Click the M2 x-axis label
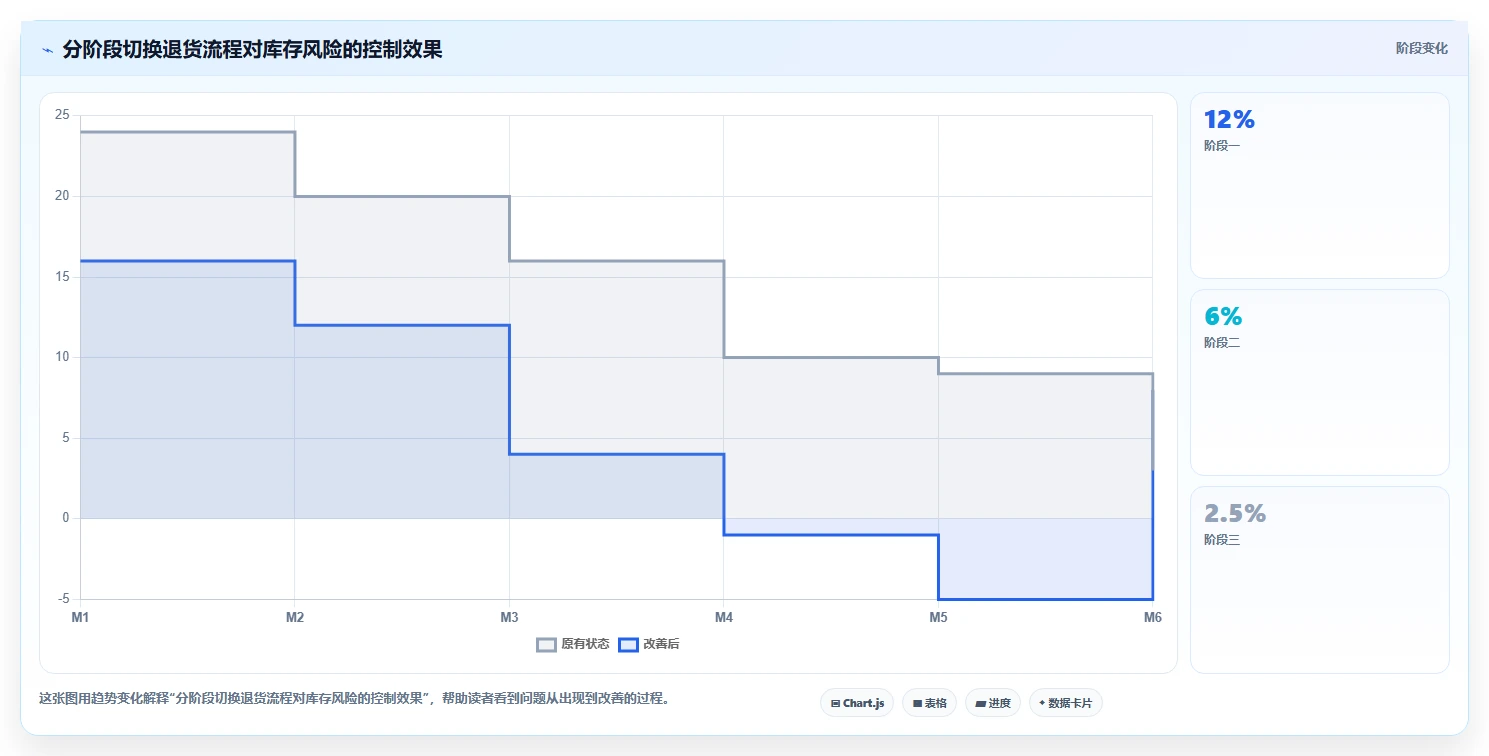Viewport: 1489px width, 756px height. (x=295, y=618)
